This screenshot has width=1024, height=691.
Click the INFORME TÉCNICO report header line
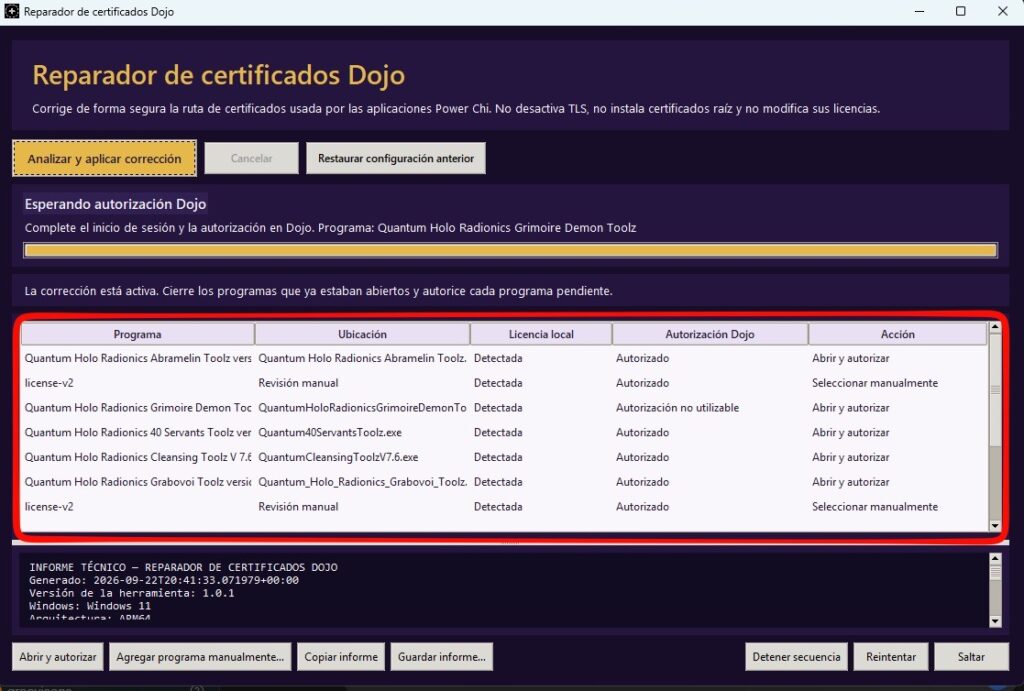(183, 567)
